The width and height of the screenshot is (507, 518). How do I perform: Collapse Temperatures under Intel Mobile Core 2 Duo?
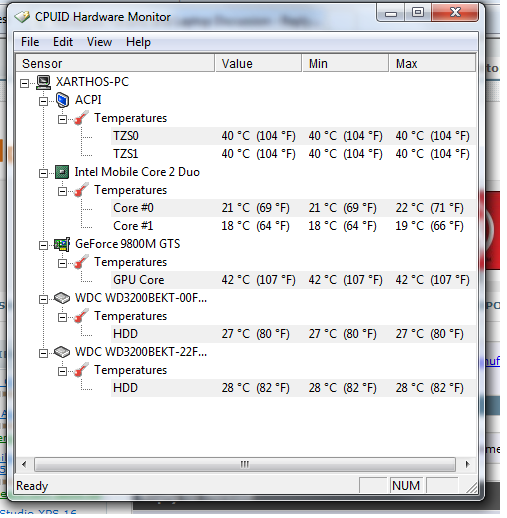pos(62,191)
